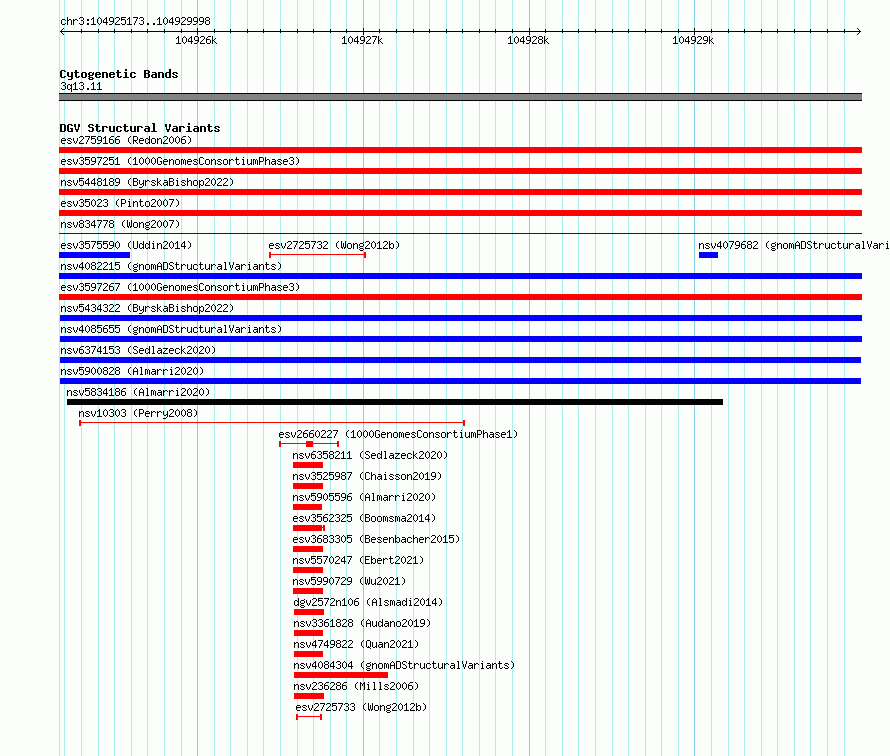Select the 3q13.11 band label
The width and height of the screenshot is (890, 756).
click(x=81, y=86)
